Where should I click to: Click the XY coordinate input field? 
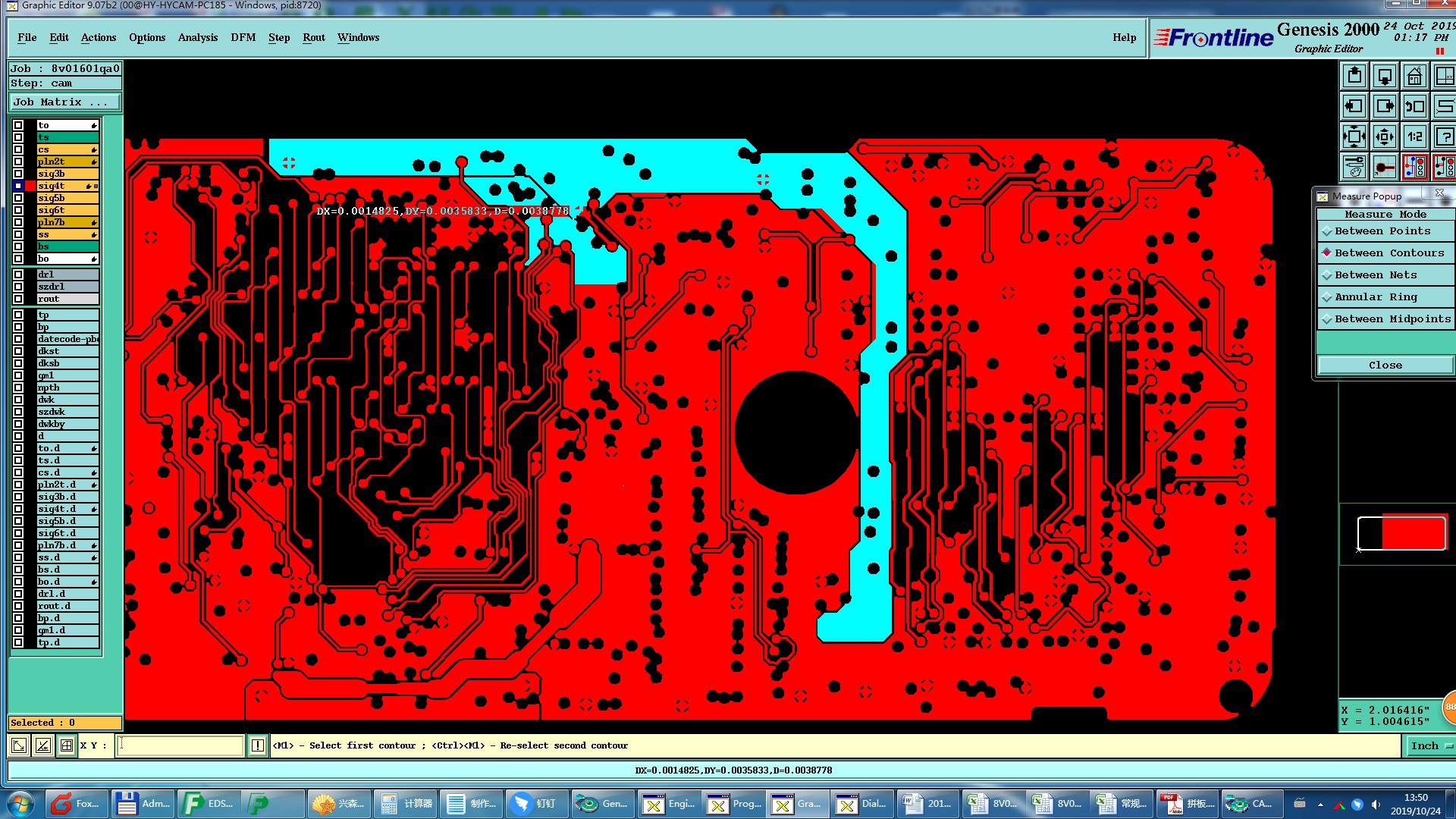pyautogui.click(x=180, y=745)
